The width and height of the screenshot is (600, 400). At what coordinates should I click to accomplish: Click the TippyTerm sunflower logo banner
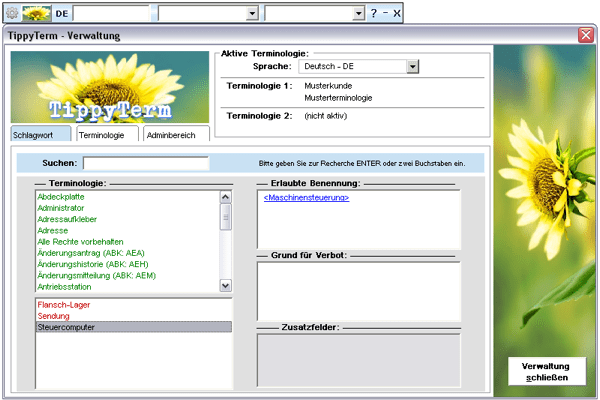click(108, 88)
